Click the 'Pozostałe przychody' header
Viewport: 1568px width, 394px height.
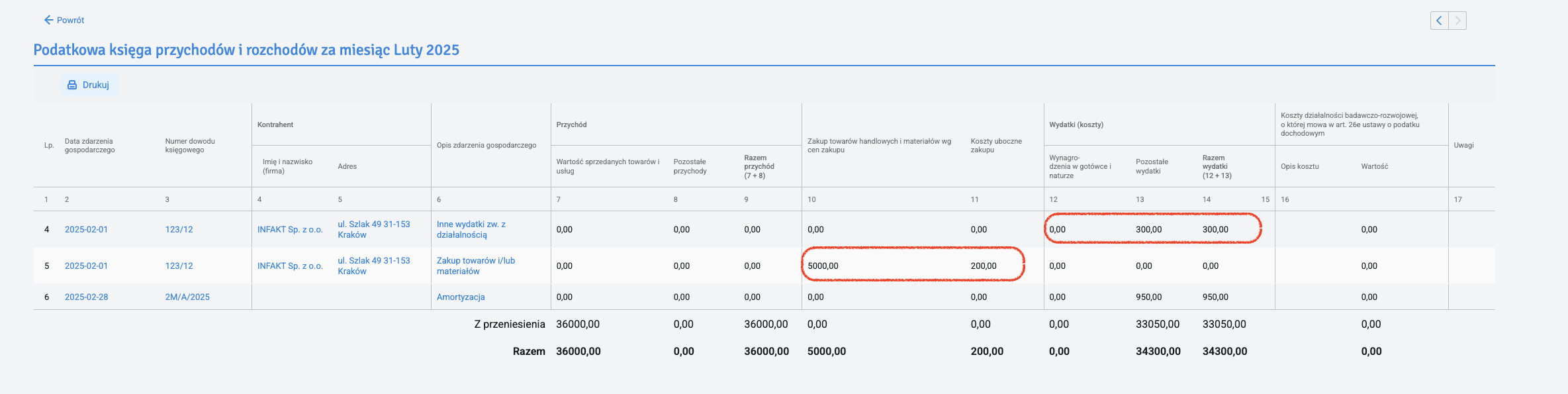(x=690, y=166)
